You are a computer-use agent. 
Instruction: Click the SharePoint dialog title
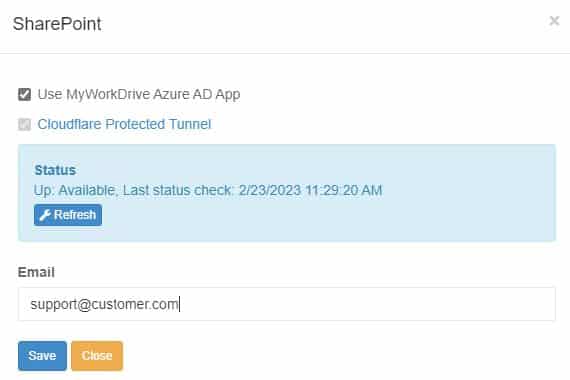pyautogui.click(x=57, y=24)
